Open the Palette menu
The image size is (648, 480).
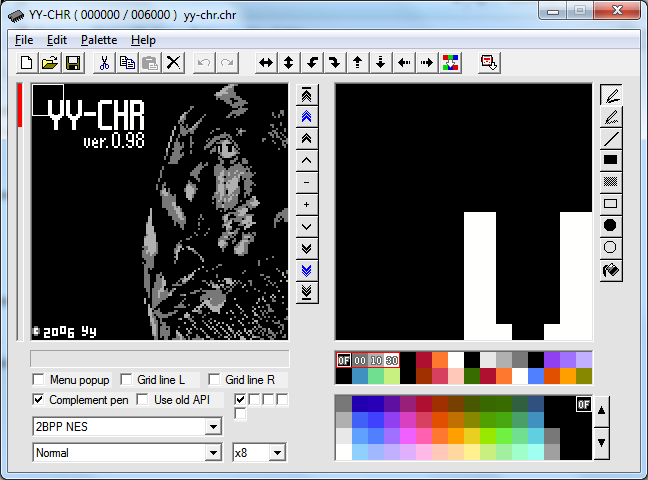coord(99,40)
